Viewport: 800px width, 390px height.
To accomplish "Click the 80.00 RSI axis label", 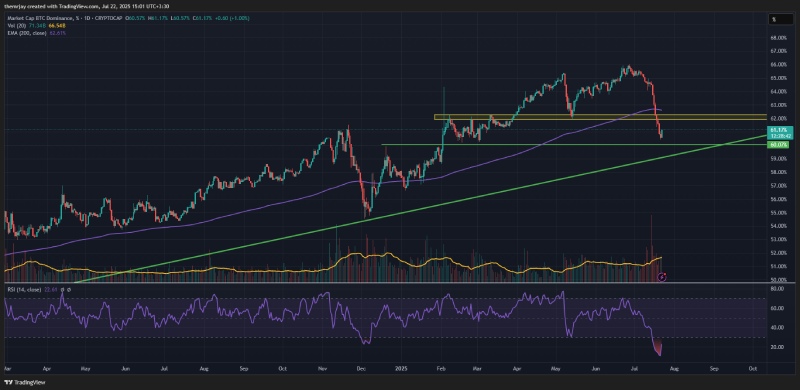I will tap(777, 289).
